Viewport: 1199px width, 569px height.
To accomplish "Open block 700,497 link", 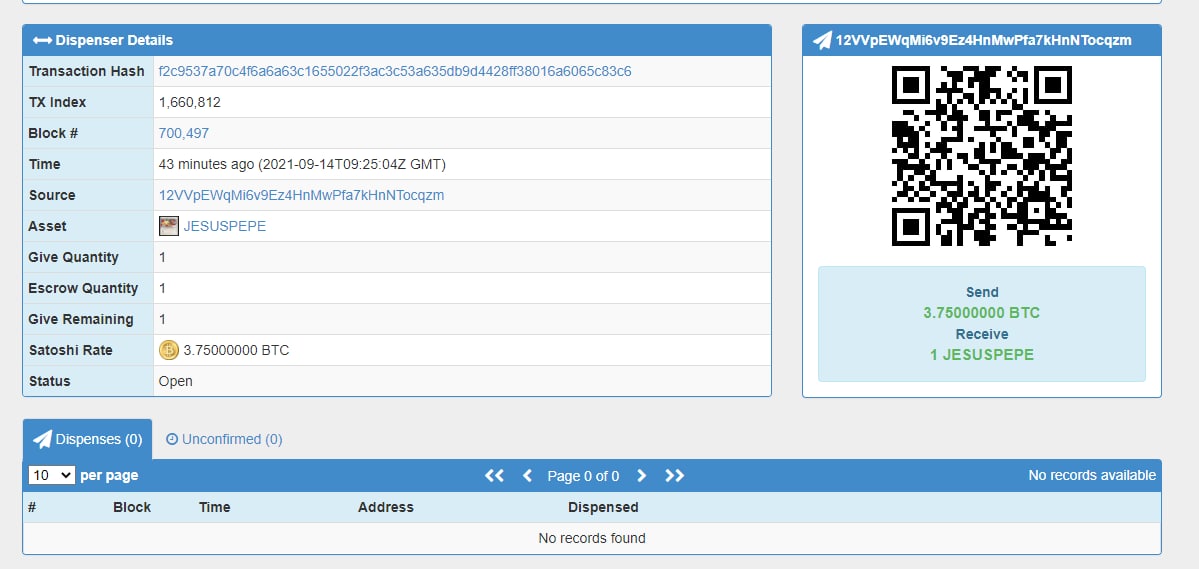I will (184, 133).
